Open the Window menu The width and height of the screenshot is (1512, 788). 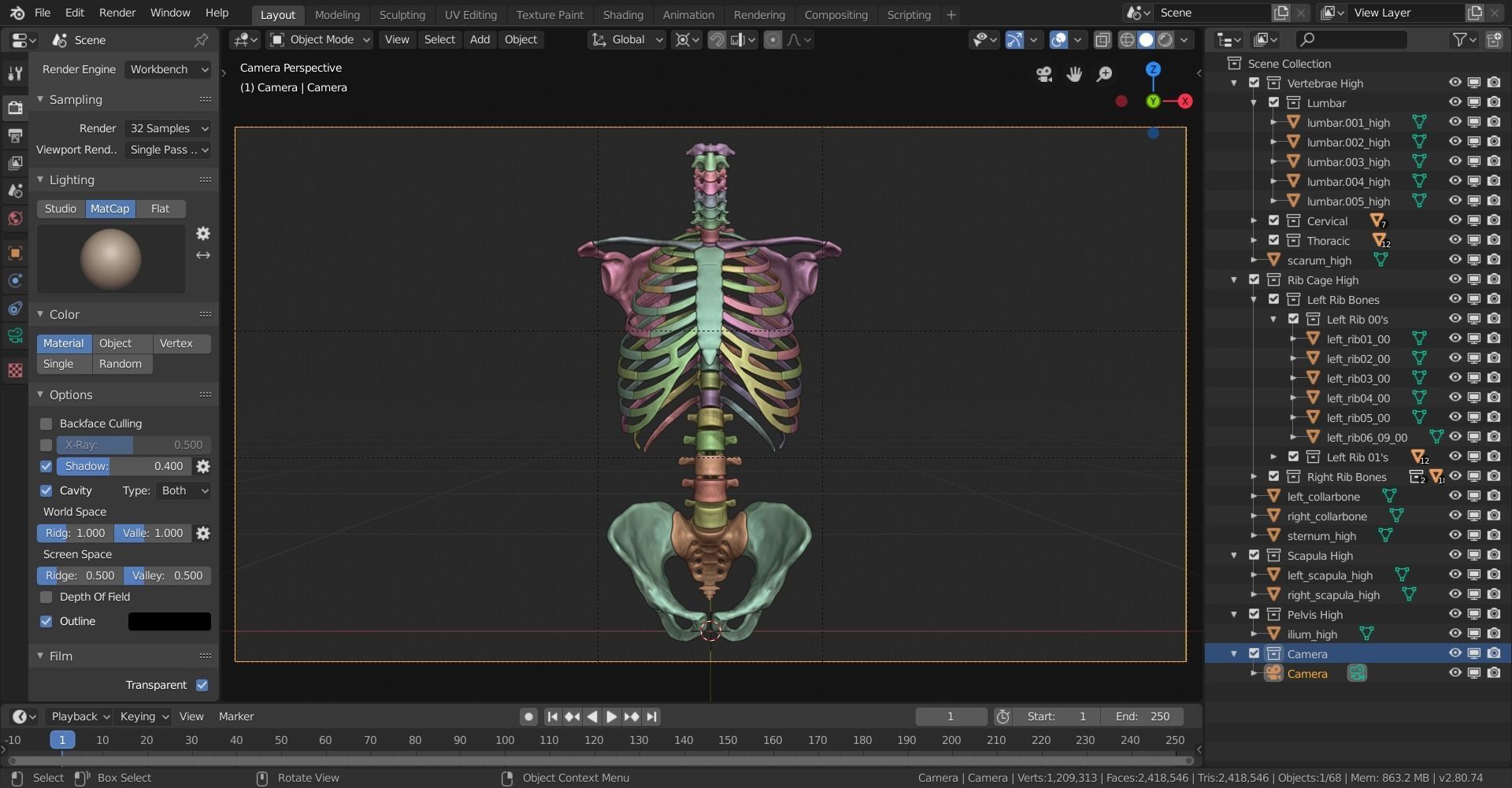point(170,13)
